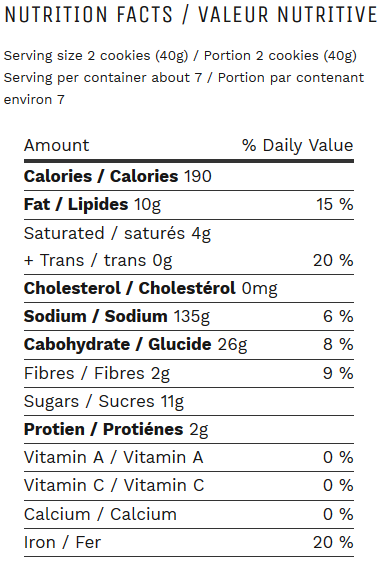Click the Saturated / saturés 4g line

[117, 234]
